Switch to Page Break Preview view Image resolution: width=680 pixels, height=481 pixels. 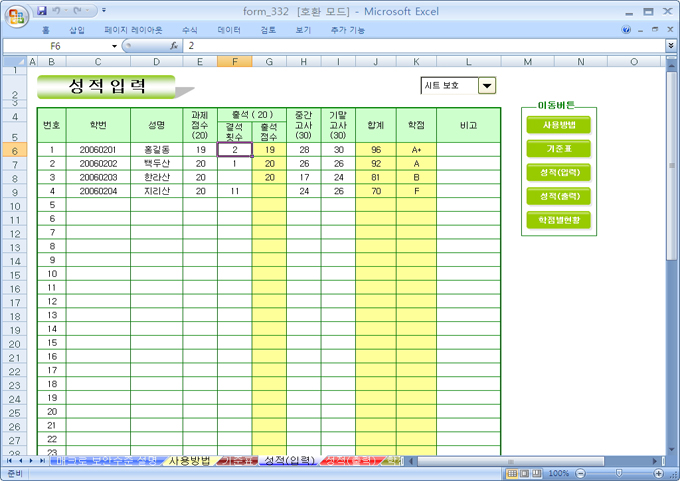[537, 473]
